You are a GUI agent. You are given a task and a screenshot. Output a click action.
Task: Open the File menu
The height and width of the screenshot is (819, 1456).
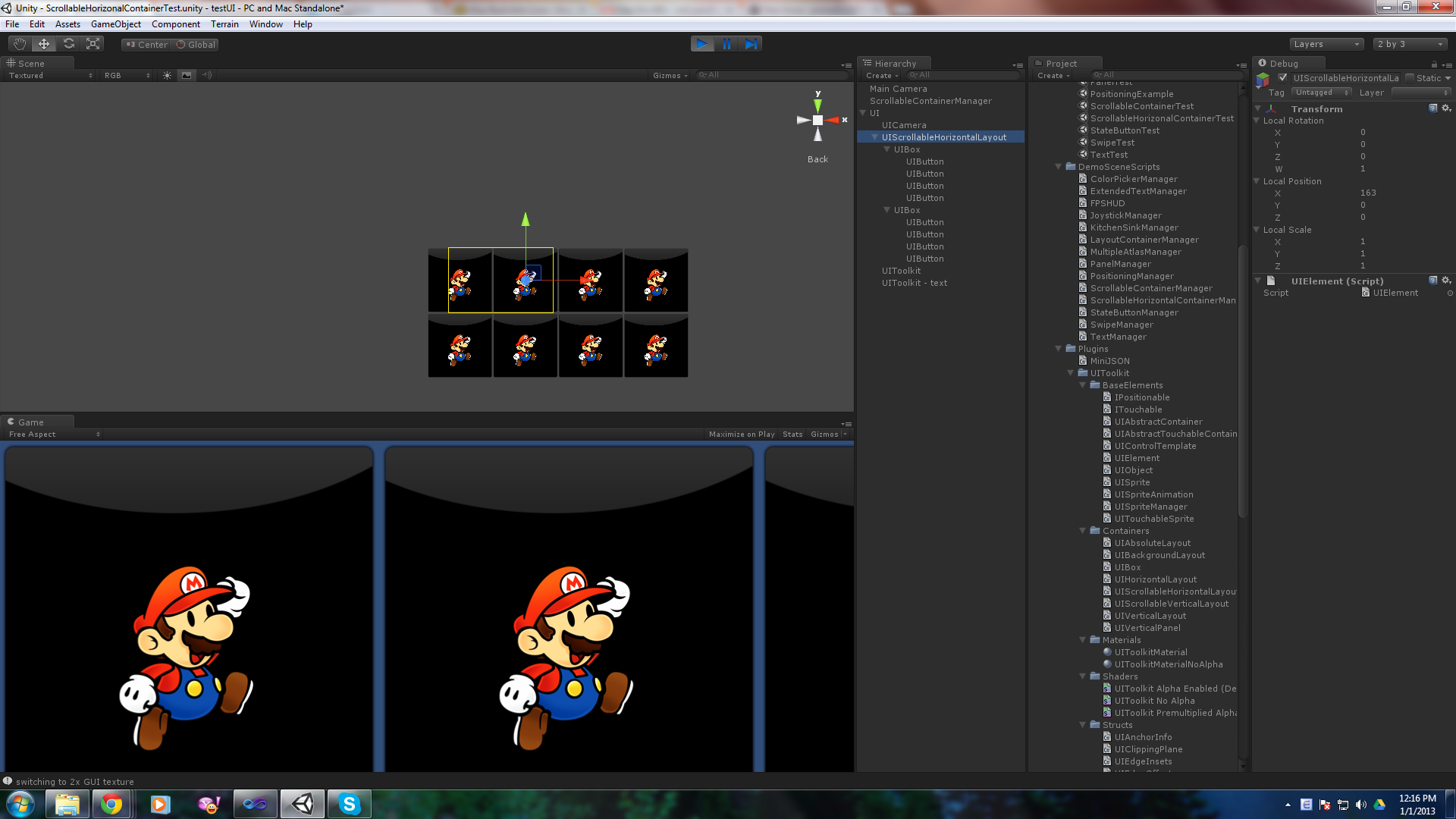(x=12, y=24)
